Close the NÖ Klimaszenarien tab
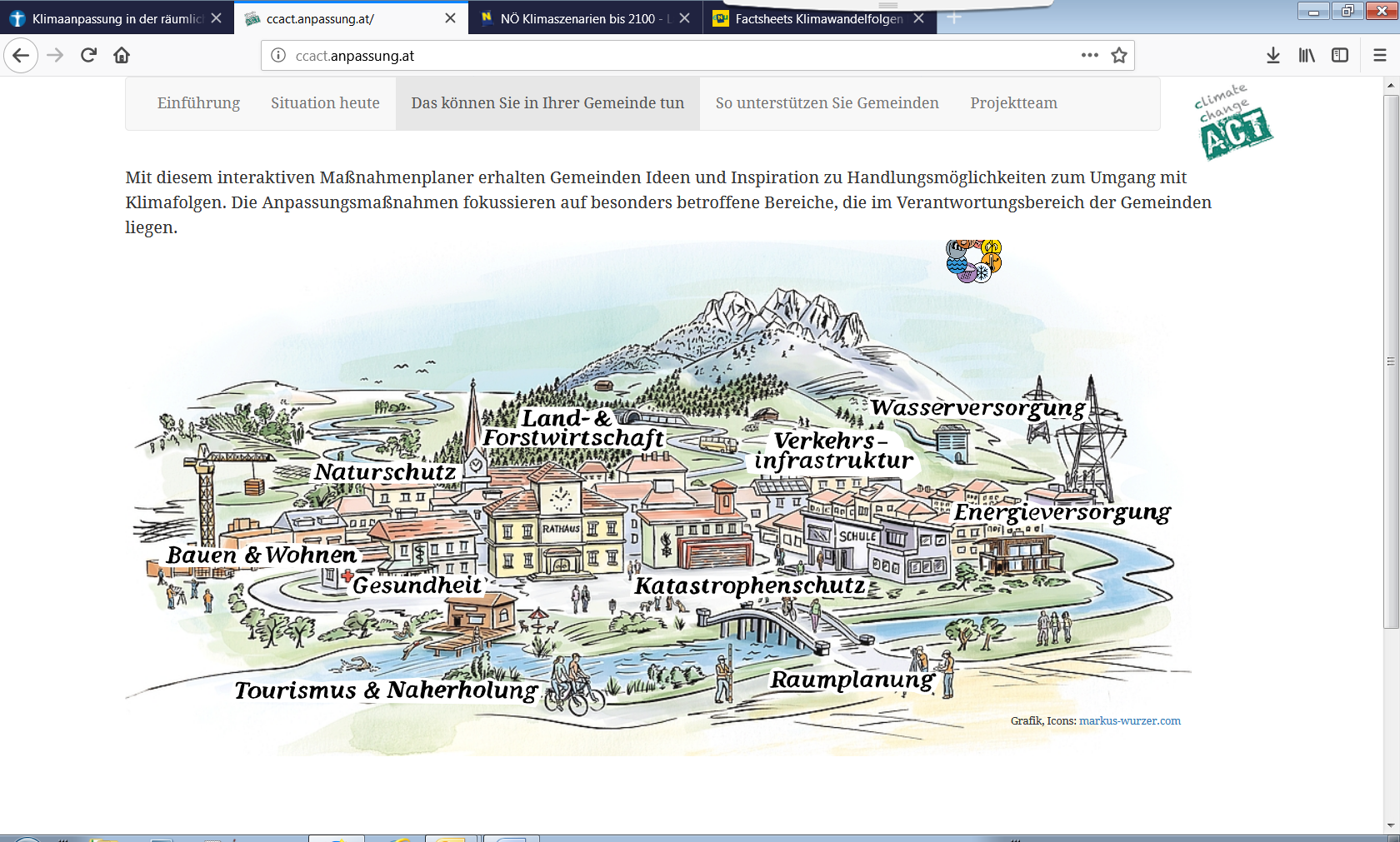The height and width of the screenshot is (842, 1400). click(684, 18)
